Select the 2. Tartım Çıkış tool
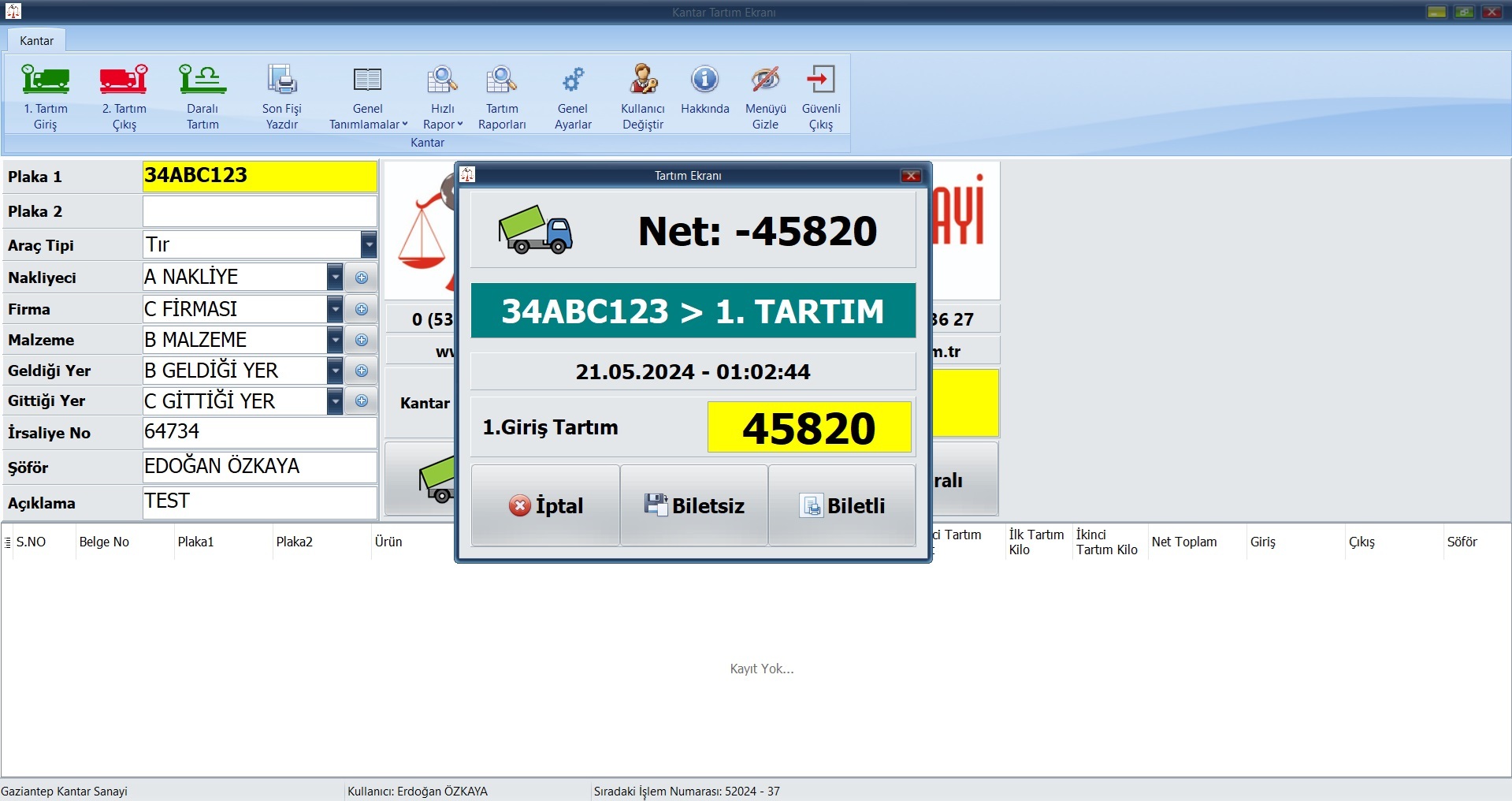Screen dimensions: 1512x801 pyautogui.click(x=124, y=95)
